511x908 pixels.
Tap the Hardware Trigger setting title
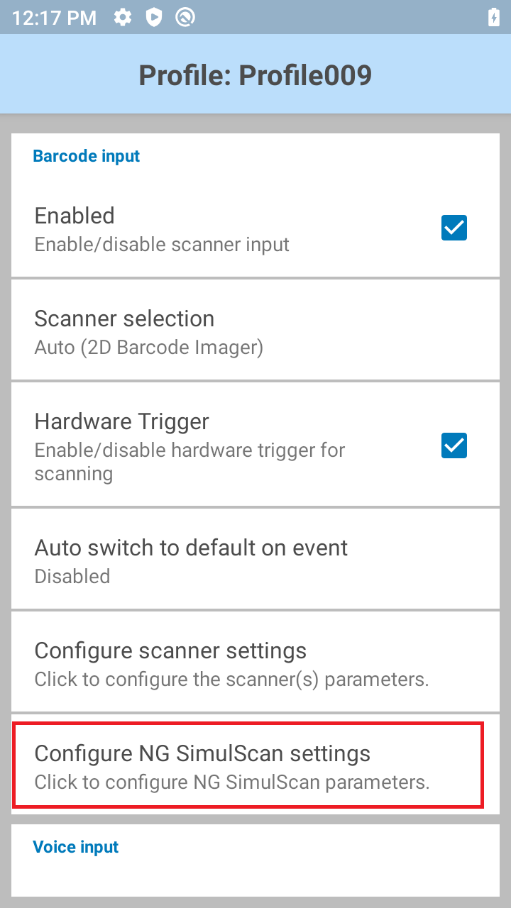point(122,422)
